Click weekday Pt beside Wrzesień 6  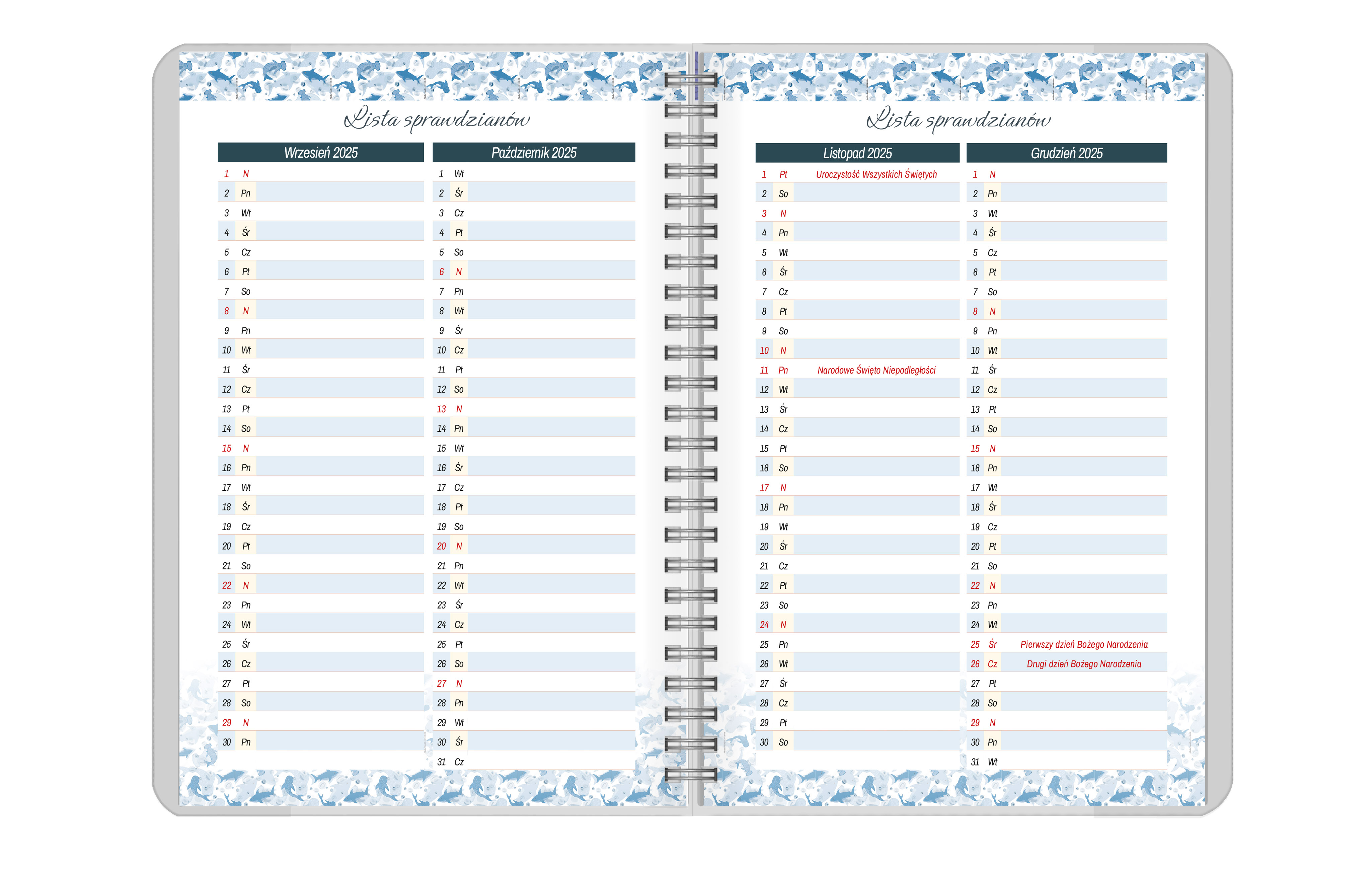pyautogui.click(x=246, y=272)
